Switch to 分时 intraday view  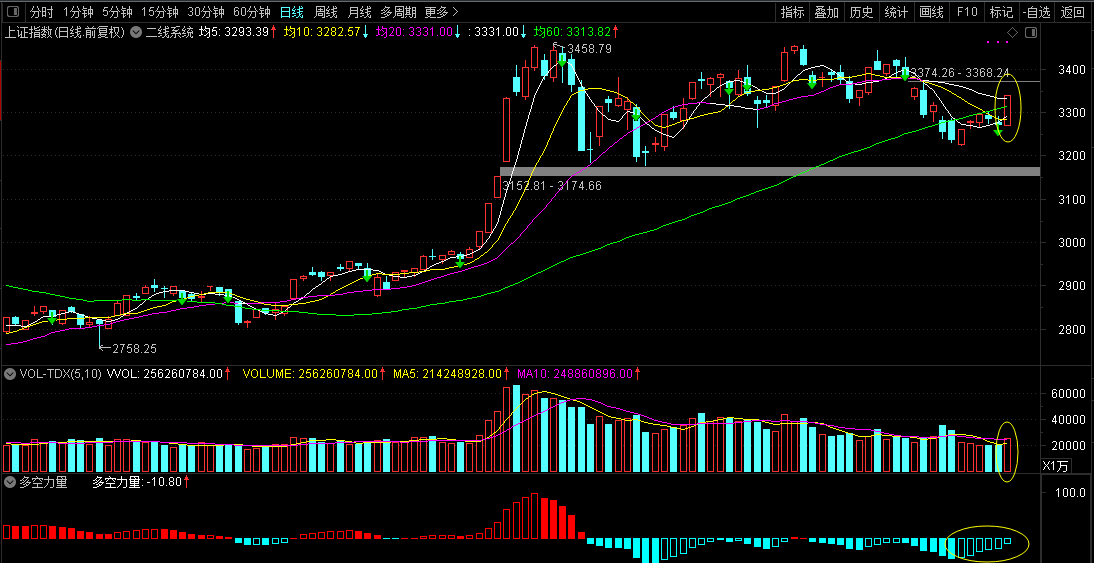[x=41, y=12]
